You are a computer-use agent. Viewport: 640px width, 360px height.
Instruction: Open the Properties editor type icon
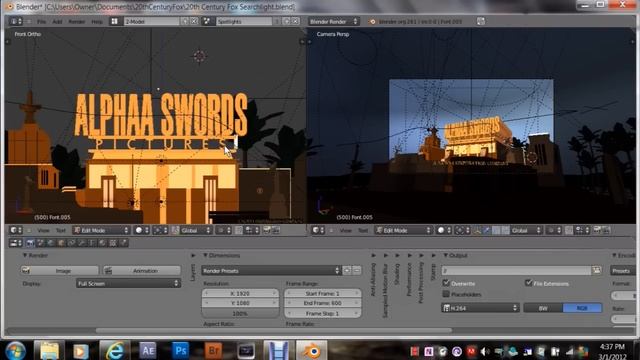16,243
